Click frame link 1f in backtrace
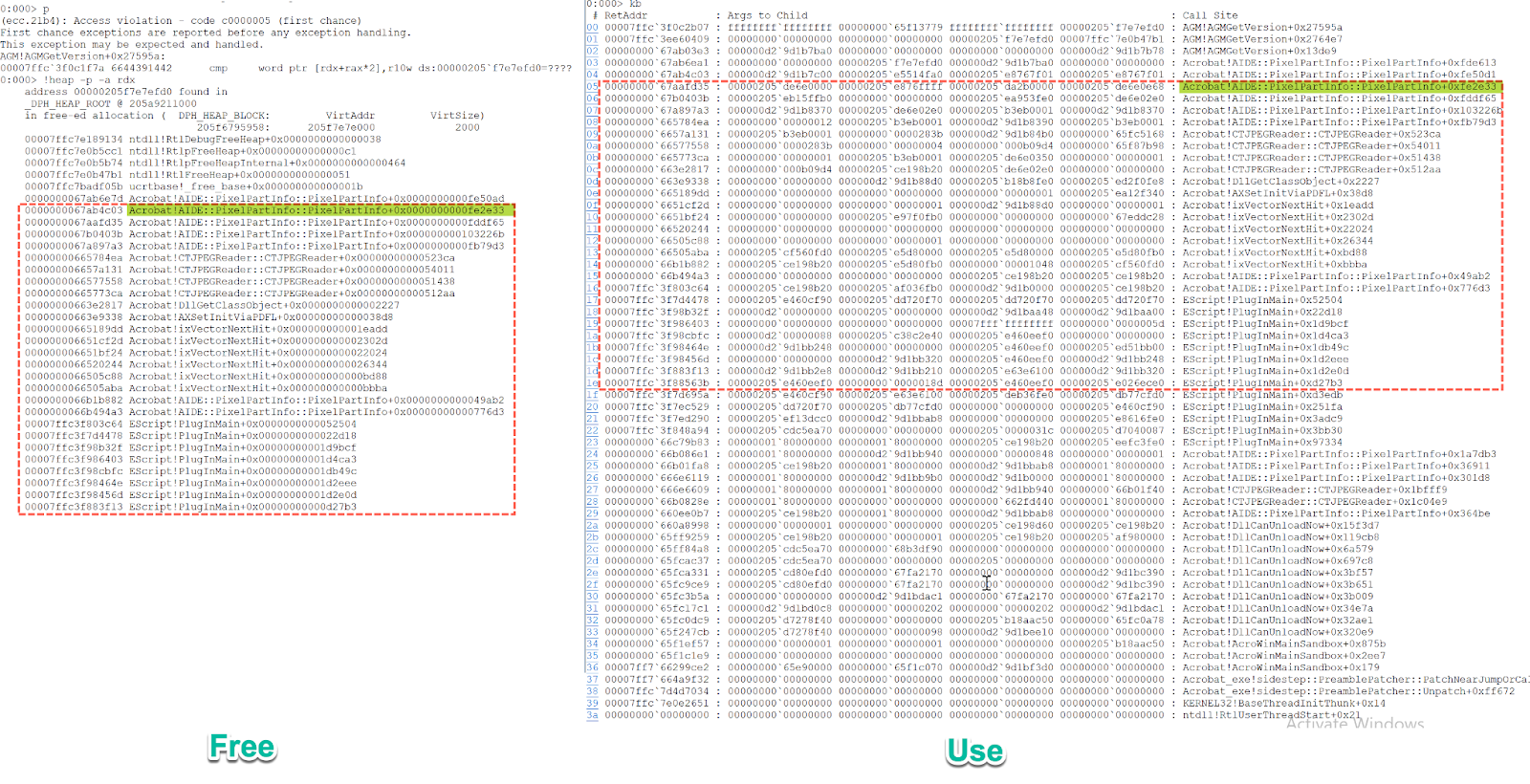The width and height of the screenshot is (1530, 784). [x=592, y=395]
